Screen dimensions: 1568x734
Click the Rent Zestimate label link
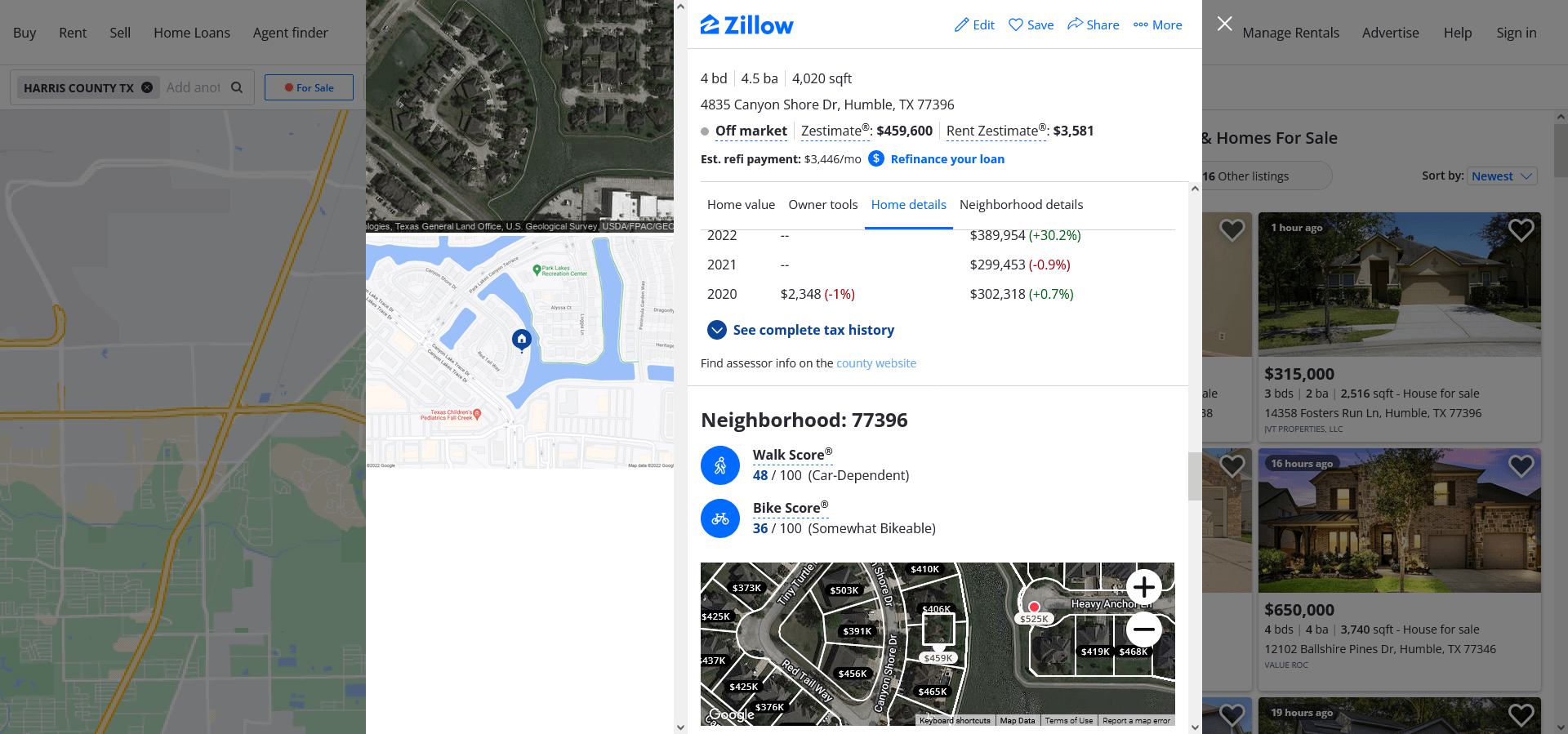tap(996, 131)
